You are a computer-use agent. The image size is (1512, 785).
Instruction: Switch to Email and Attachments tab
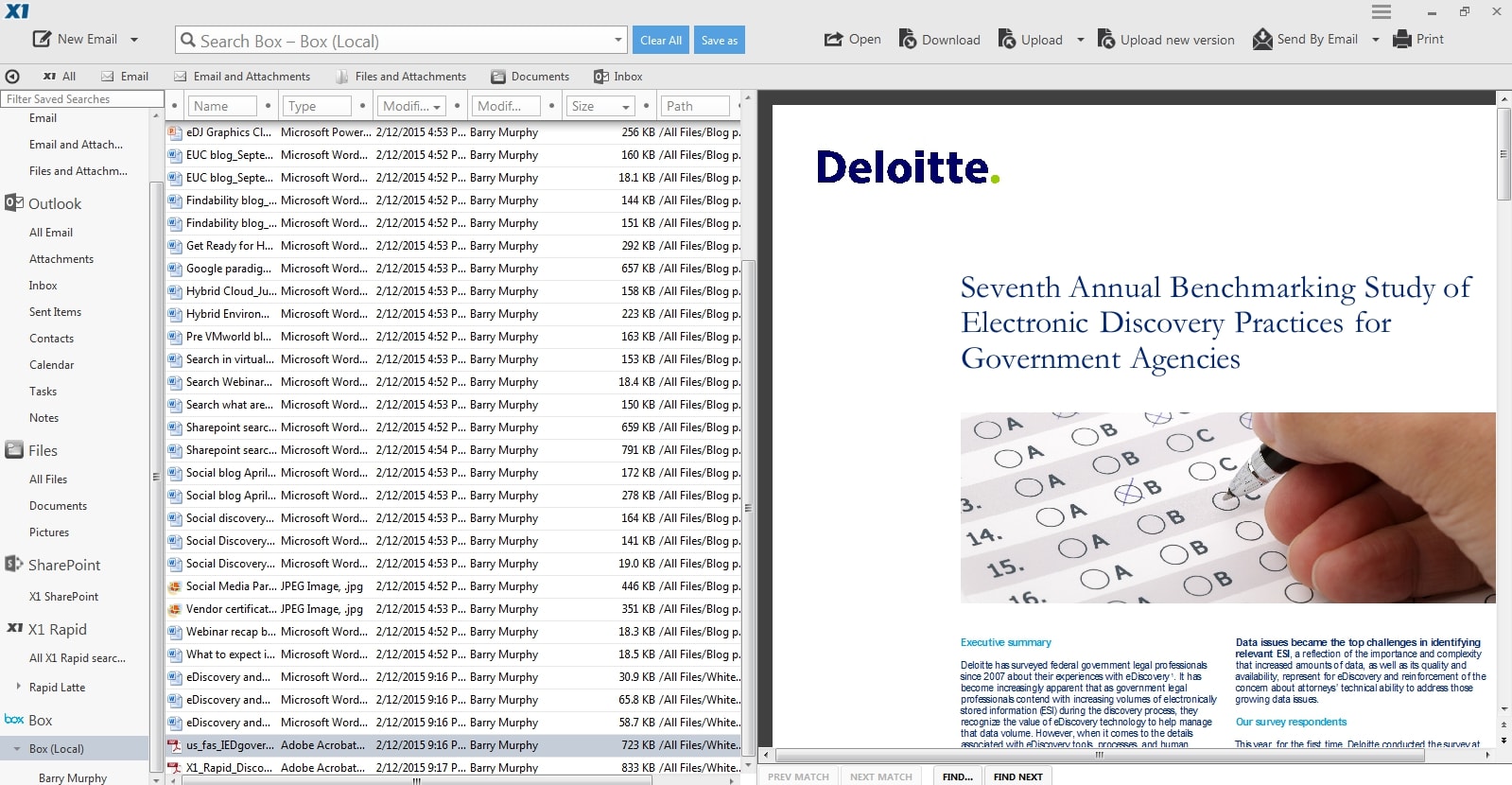pos(242,77)
